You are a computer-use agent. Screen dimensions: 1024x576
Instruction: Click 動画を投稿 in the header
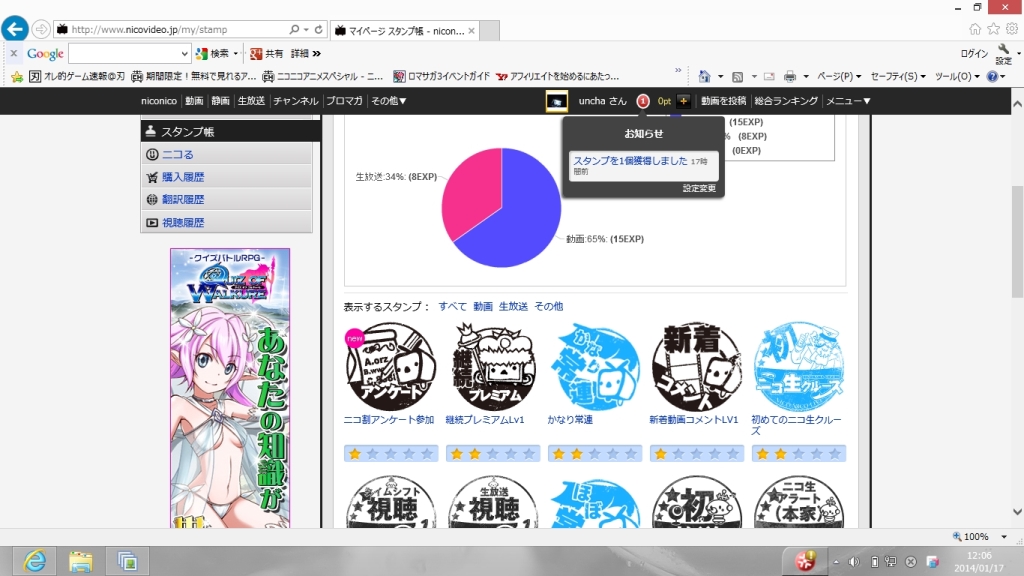point(723,101)
